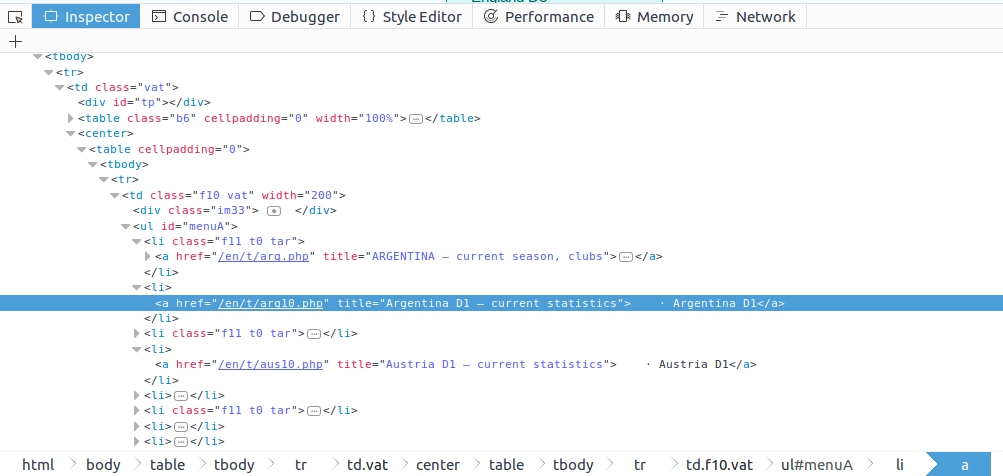Screen dimensions: 1003x476
Task: Follow the /en/t/arg10.php href link
Action: point(271,303)
